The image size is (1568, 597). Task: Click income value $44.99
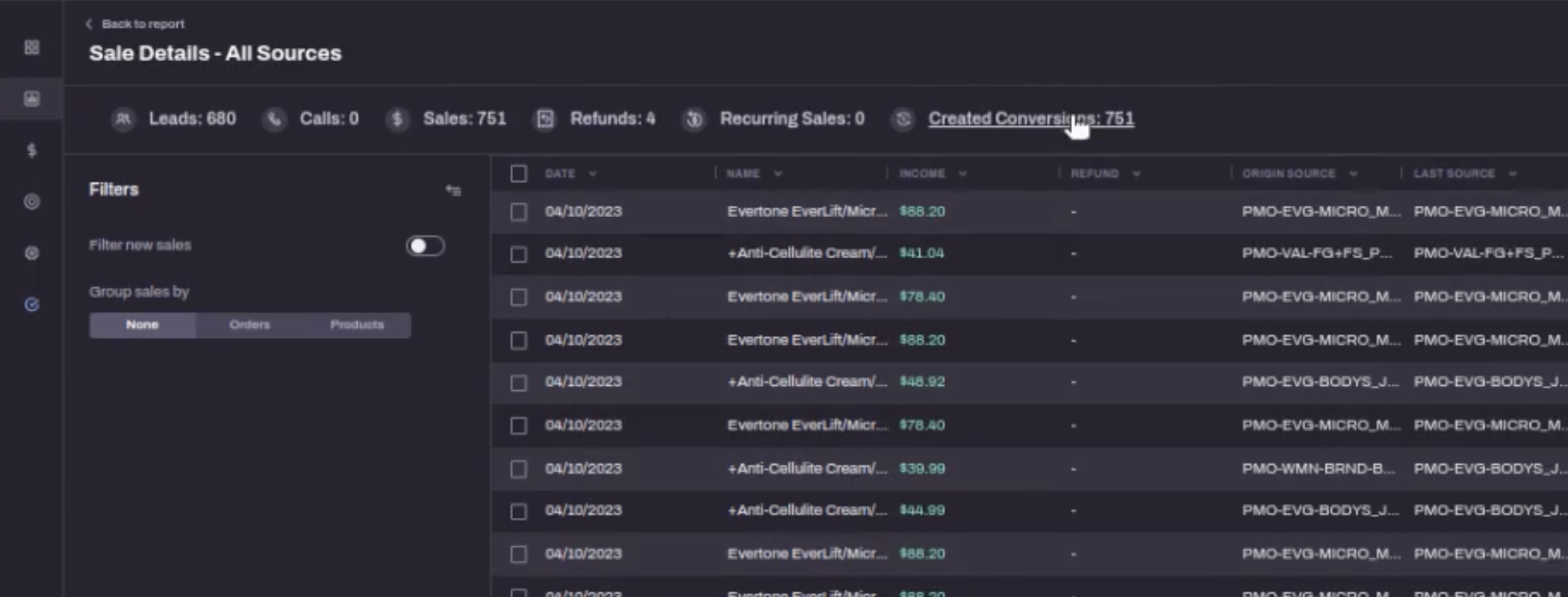click(x=922, y=510)
